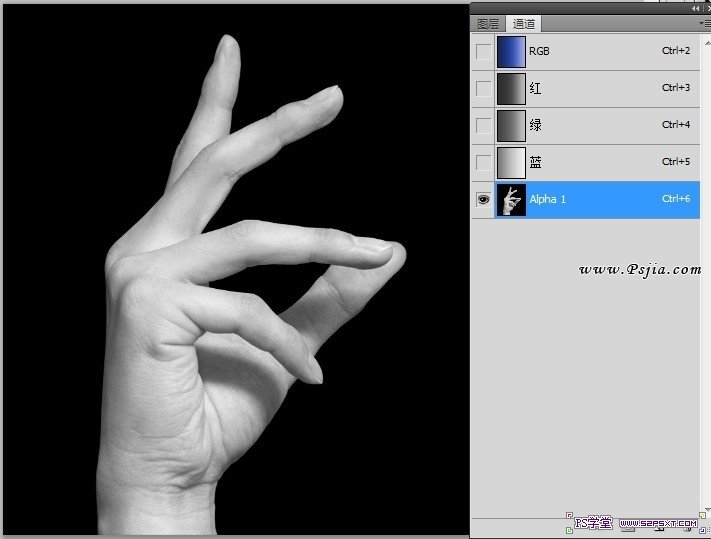Show the RGB composite channel visibility
Viewport: 711px width, 539px height.
(483, 52)
